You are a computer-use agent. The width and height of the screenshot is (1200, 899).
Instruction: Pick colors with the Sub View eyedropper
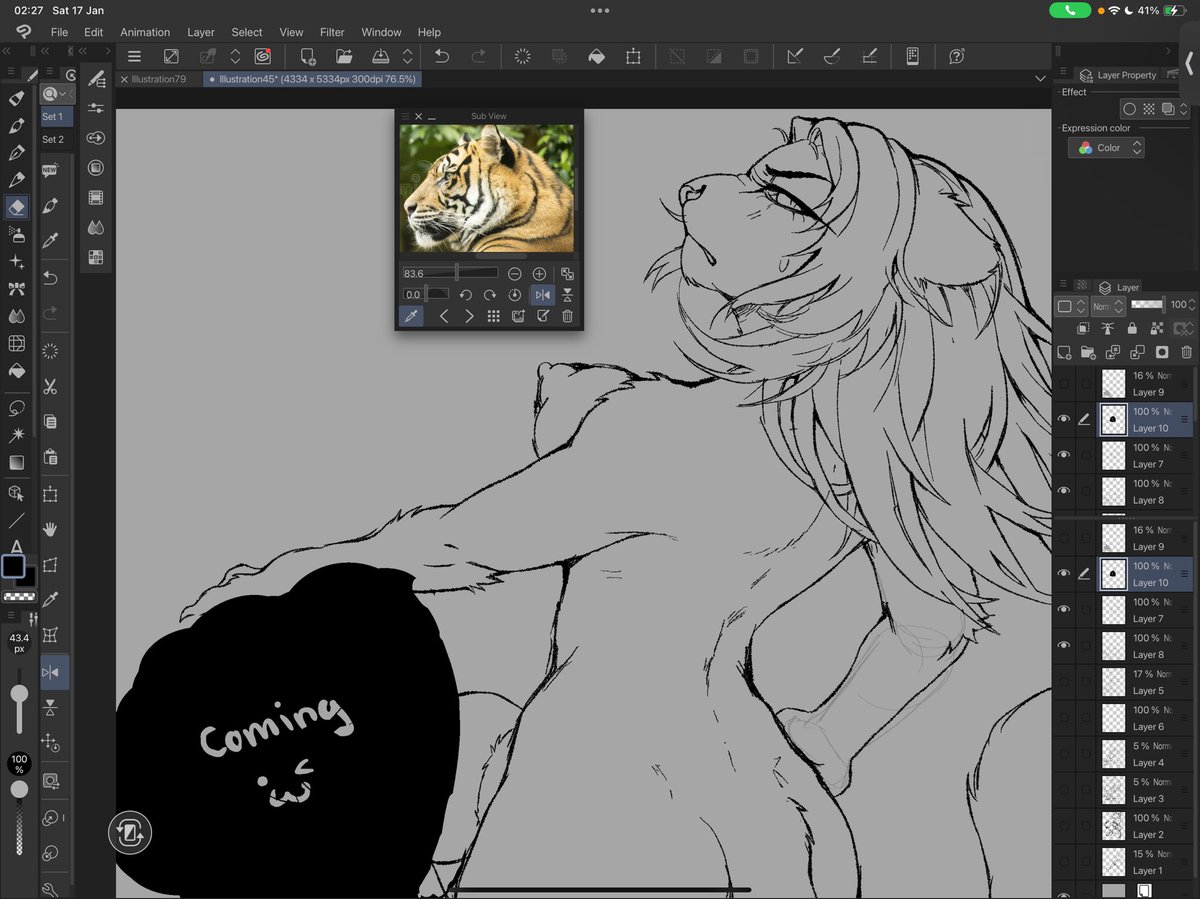point(411,315)
